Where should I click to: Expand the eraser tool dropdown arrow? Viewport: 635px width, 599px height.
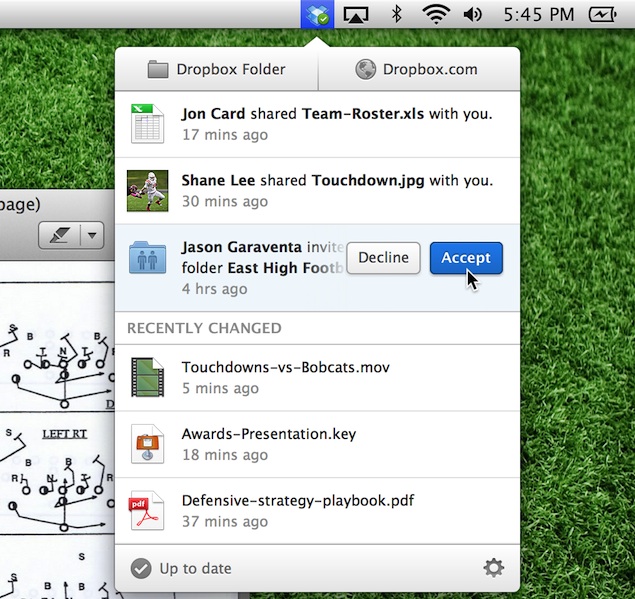(x=92, y=235)
